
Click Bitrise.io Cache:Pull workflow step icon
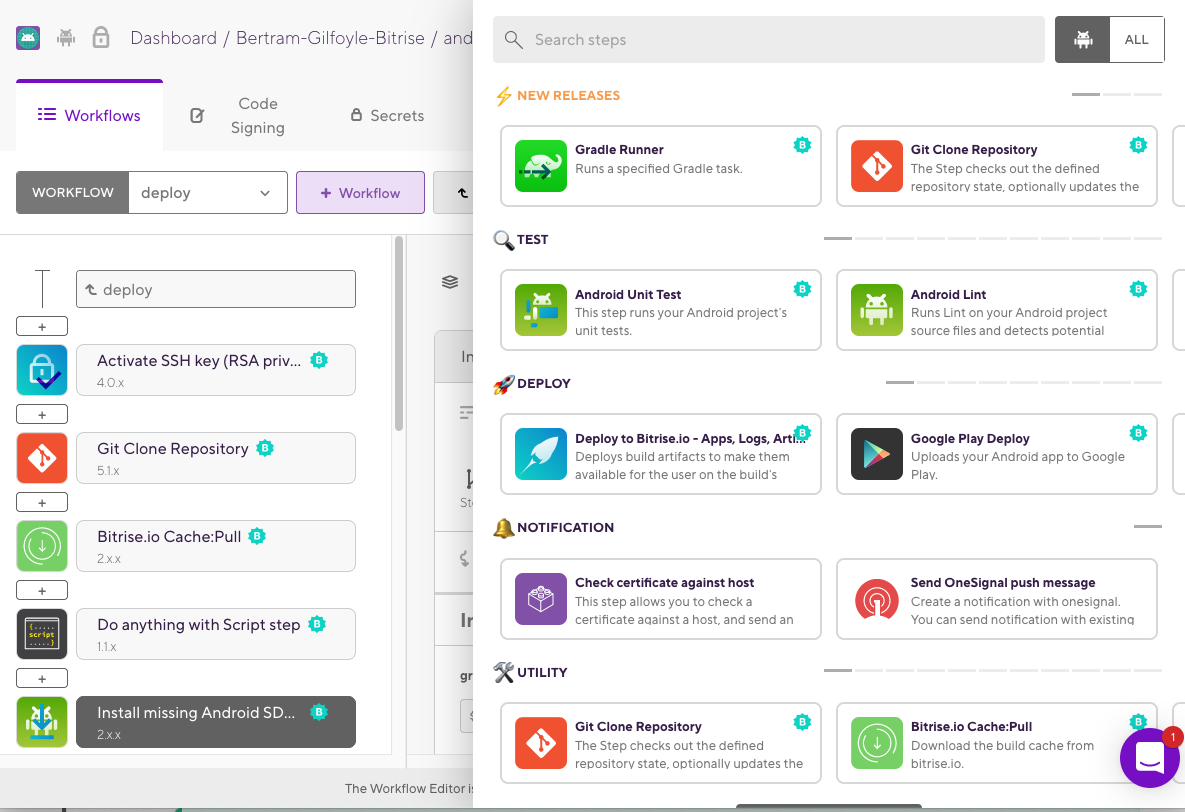pyautogui.click(x=42, y=546)
